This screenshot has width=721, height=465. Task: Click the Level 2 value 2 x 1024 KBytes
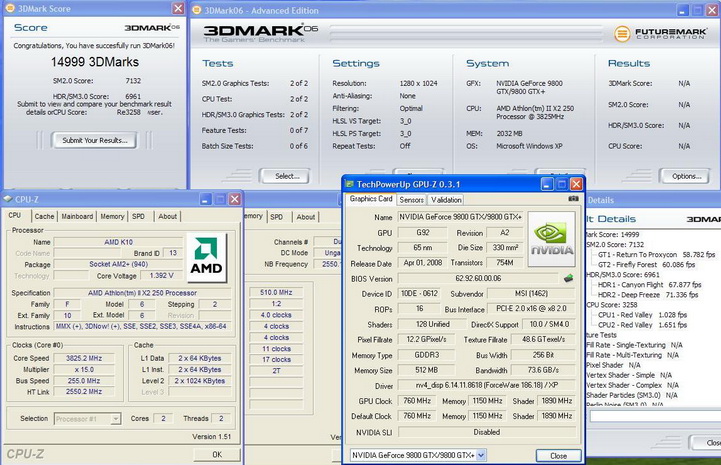200,380
